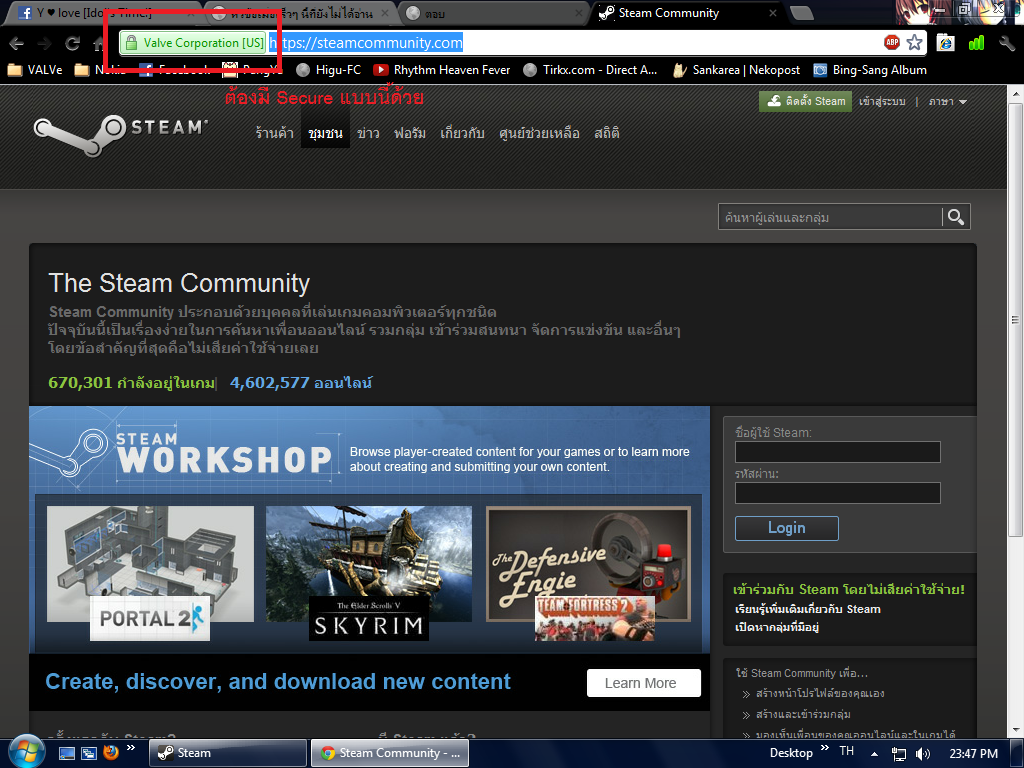The width and height of the screenshot is (1024, 768).
Task: Open the IE tab extension icon
Action: (945, 43)
